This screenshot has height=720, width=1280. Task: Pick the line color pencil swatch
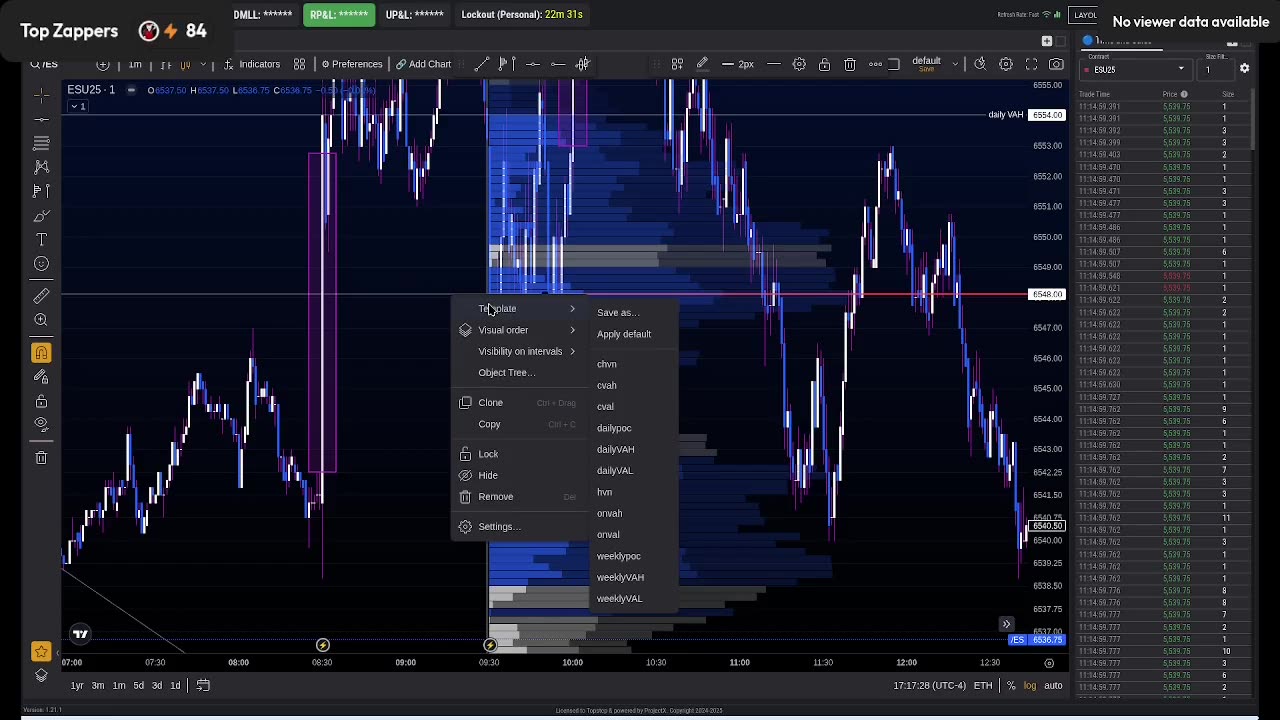(702, 64)
